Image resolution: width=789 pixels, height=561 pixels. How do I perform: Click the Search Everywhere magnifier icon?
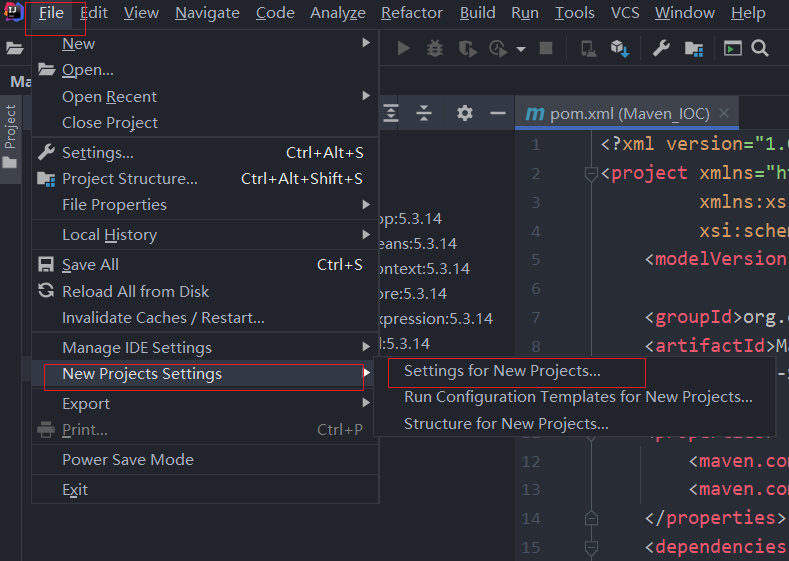coord(760,48)
